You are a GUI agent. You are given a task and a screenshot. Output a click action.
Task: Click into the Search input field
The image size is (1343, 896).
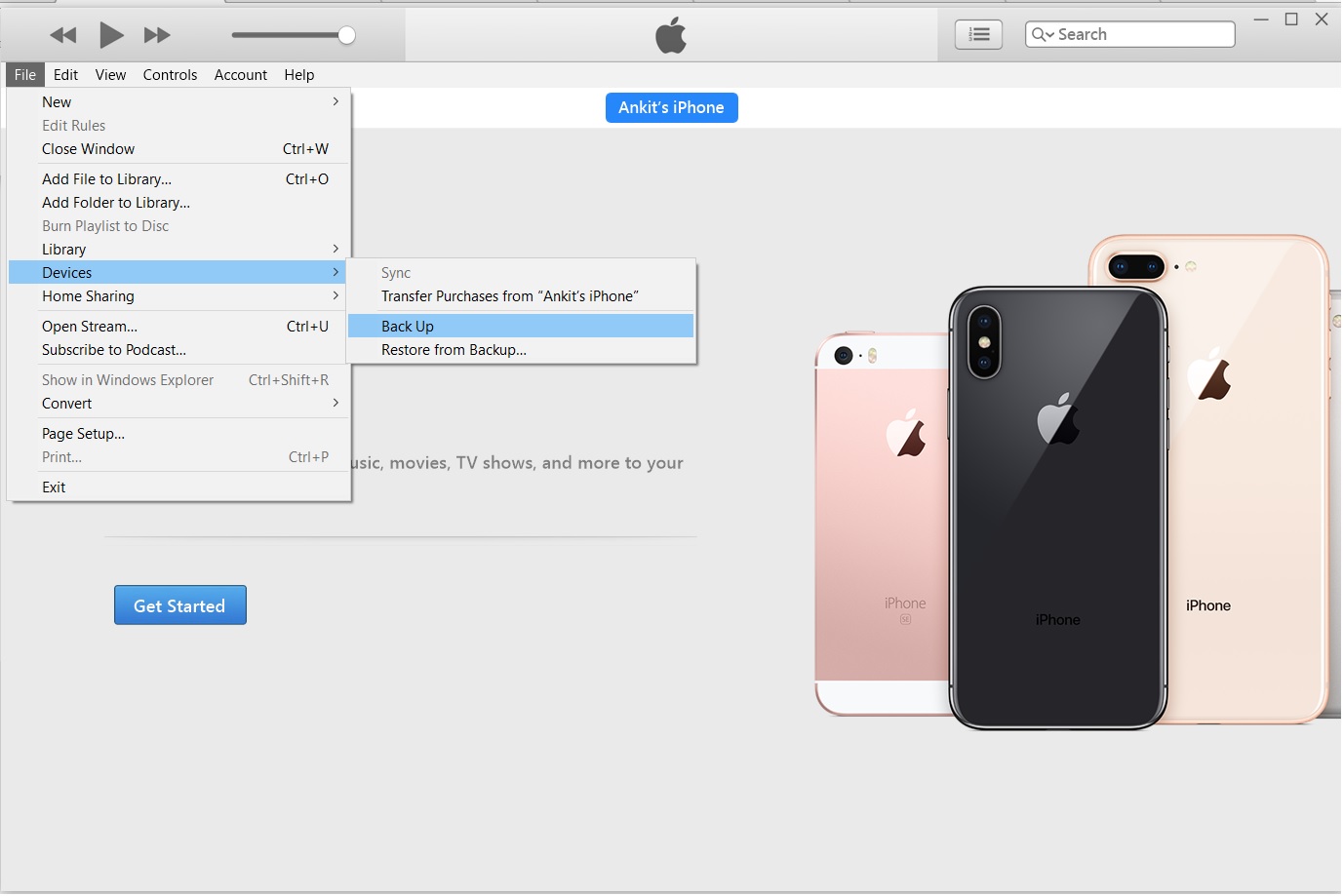click(x=1142, y=34)
